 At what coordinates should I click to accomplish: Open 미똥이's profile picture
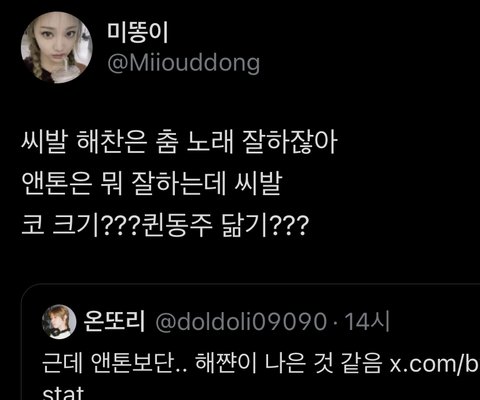(56, 47)
